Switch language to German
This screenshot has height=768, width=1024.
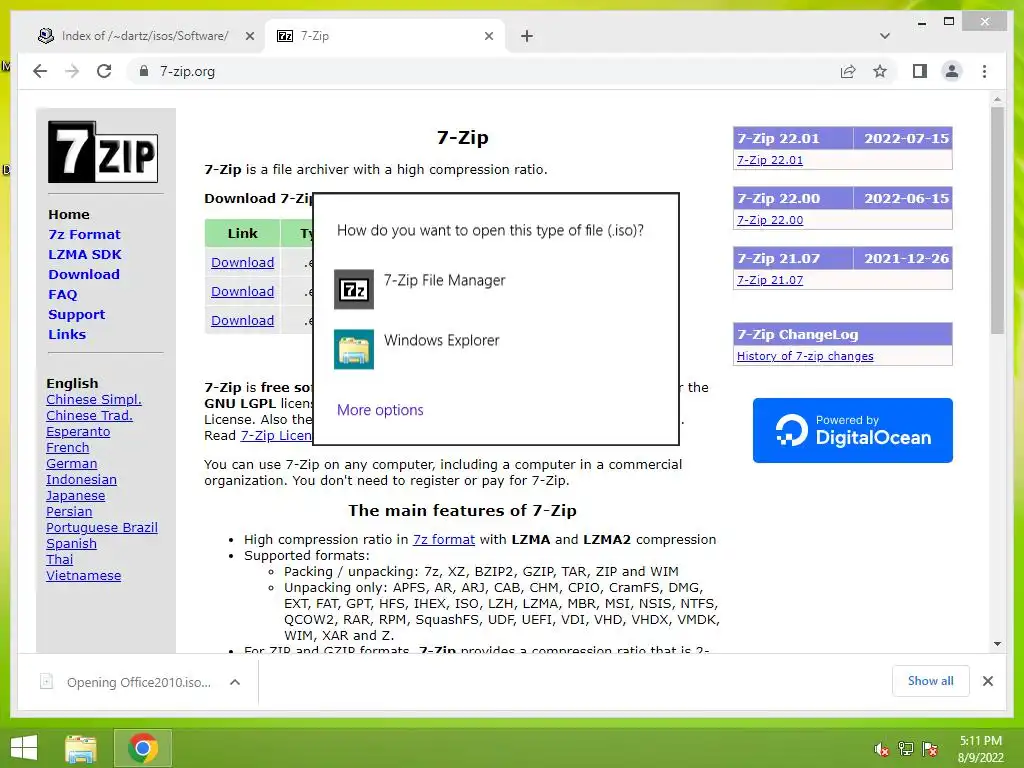click(71, 464)
